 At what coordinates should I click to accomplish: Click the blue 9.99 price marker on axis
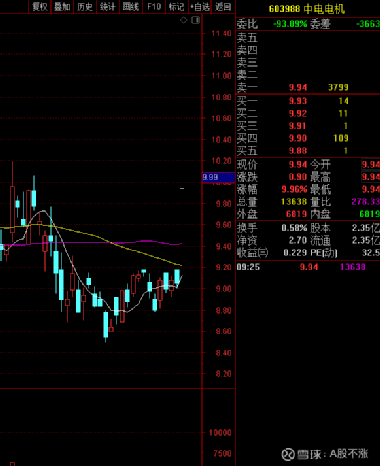coord(219,177)
